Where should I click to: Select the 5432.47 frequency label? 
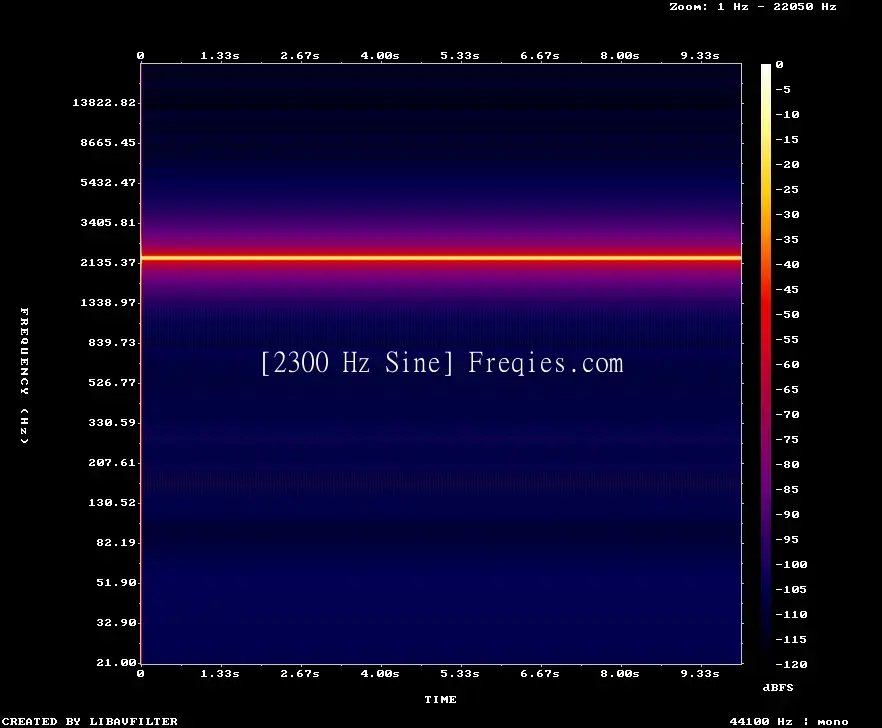click(x=108, y=182)
